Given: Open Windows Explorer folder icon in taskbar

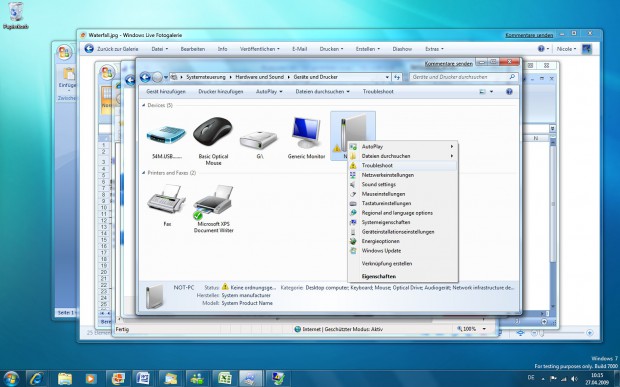Looking at the screenshot, I should click(65, 378).
